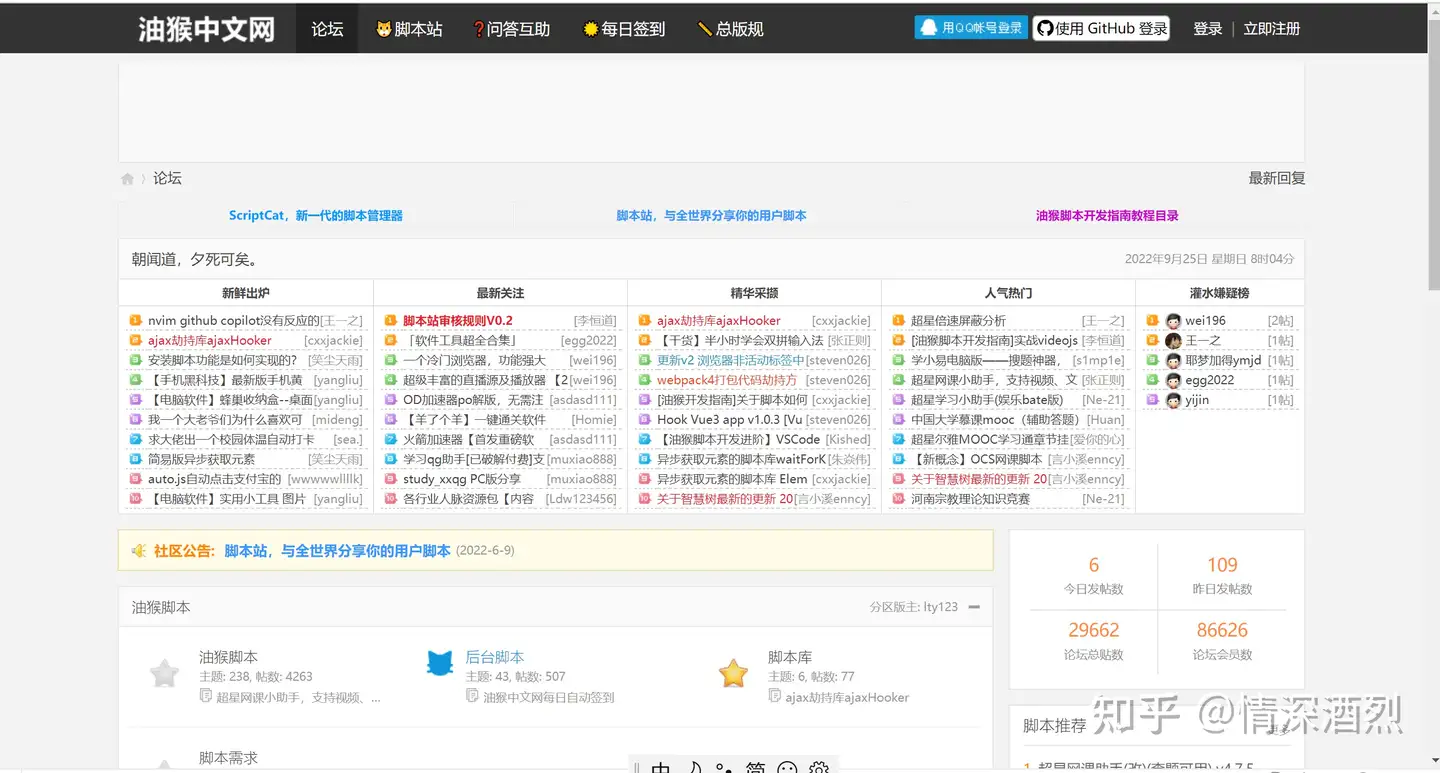Click the blue cat icon of 后台脚本
This screenshot has height=773, width=1440.
tap(440, 663)
